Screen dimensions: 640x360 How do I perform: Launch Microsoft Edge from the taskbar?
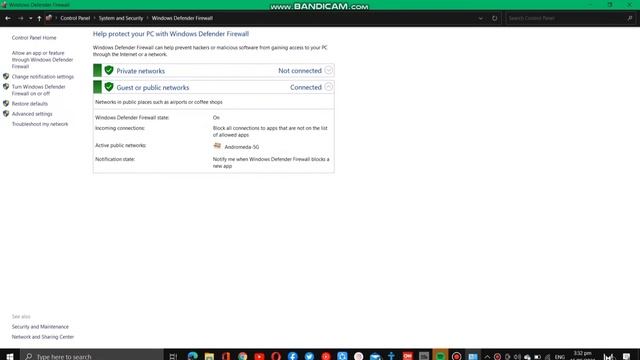pos(193,356)
